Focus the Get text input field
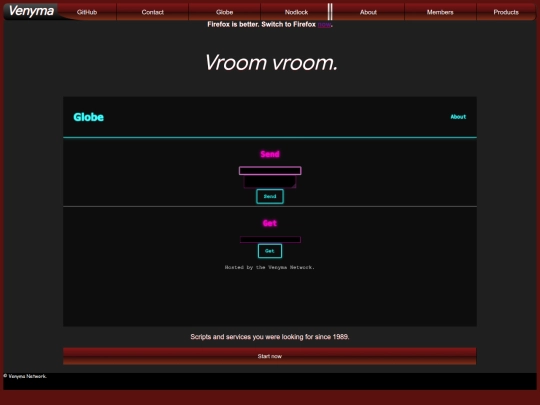Image resolution: width=540 pixels, height=405 pixels. 270,239
